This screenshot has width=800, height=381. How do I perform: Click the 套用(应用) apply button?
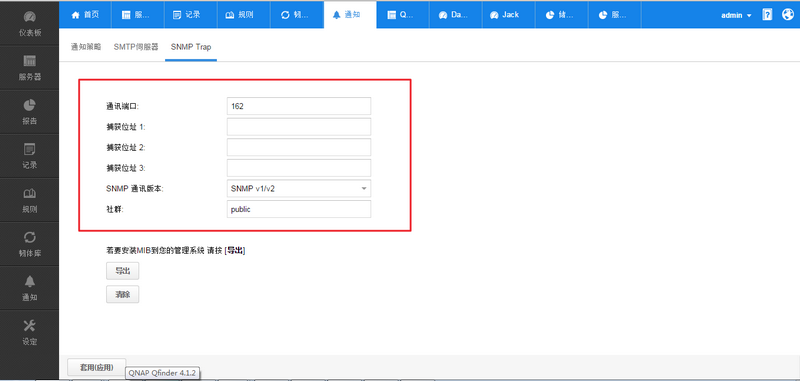tap(96, 367)
